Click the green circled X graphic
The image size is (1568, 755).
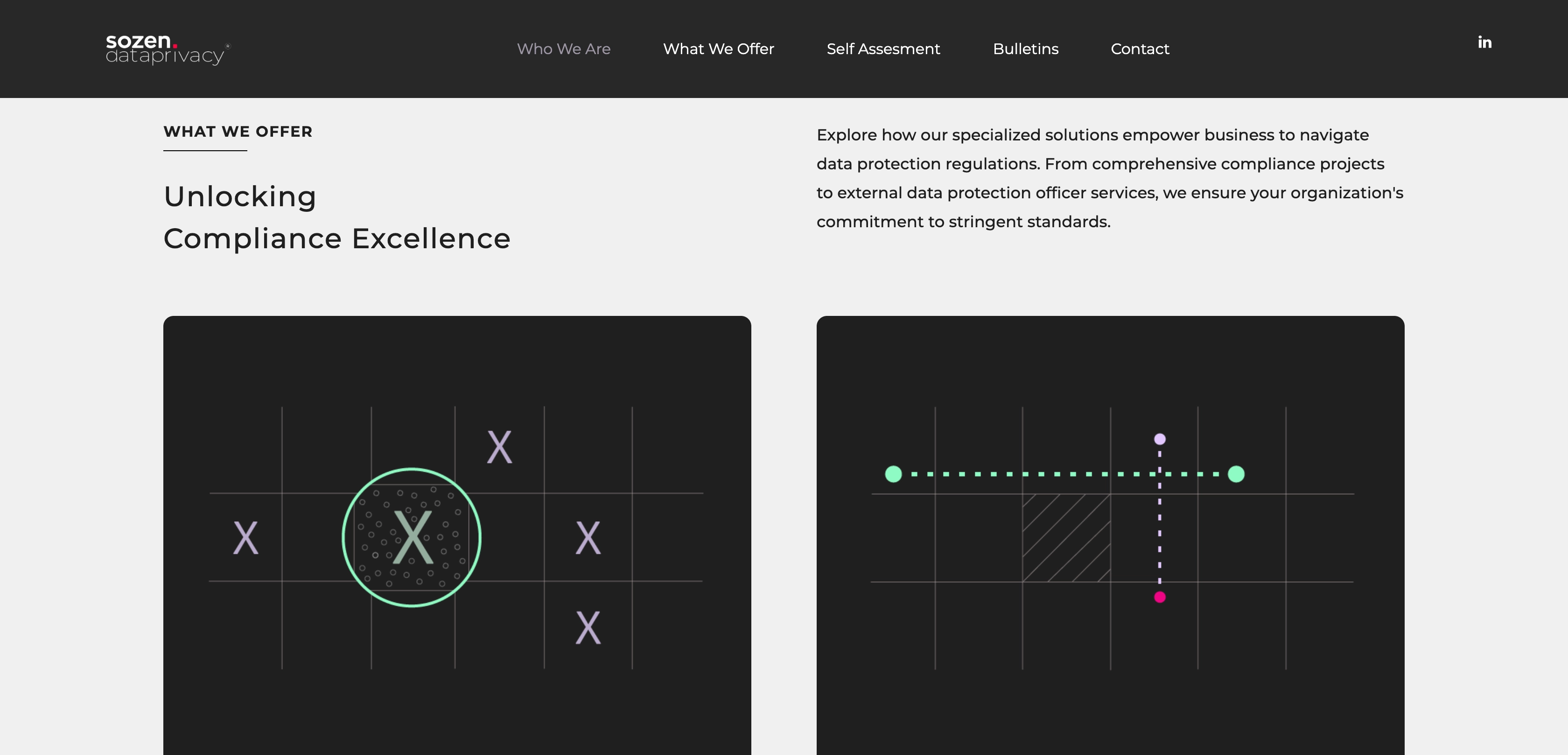coord(412,537)
